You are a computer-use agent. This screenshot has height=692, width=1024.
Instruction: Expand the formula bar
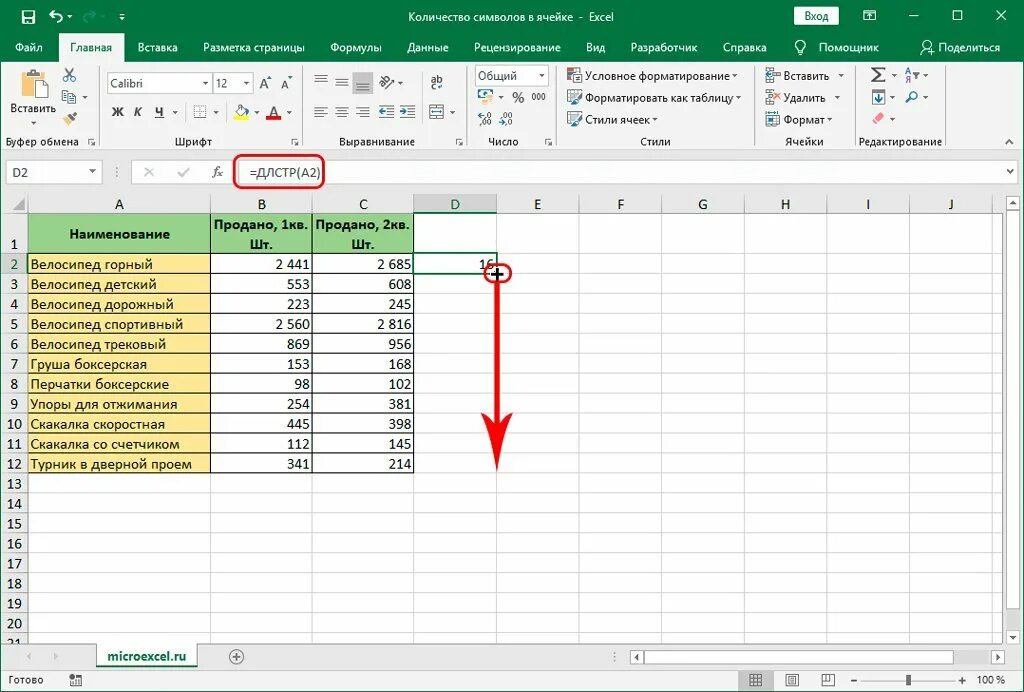(1012, 172)
